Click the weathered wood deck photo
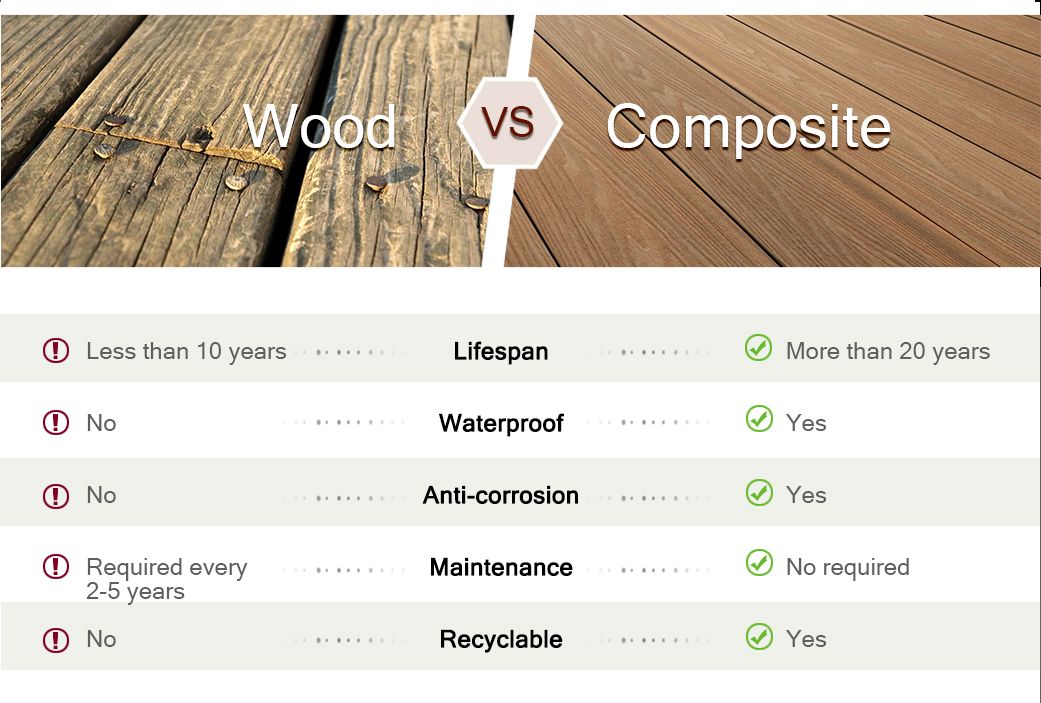The width and height of the screenshot is (1041, 703). coord(150,200)
